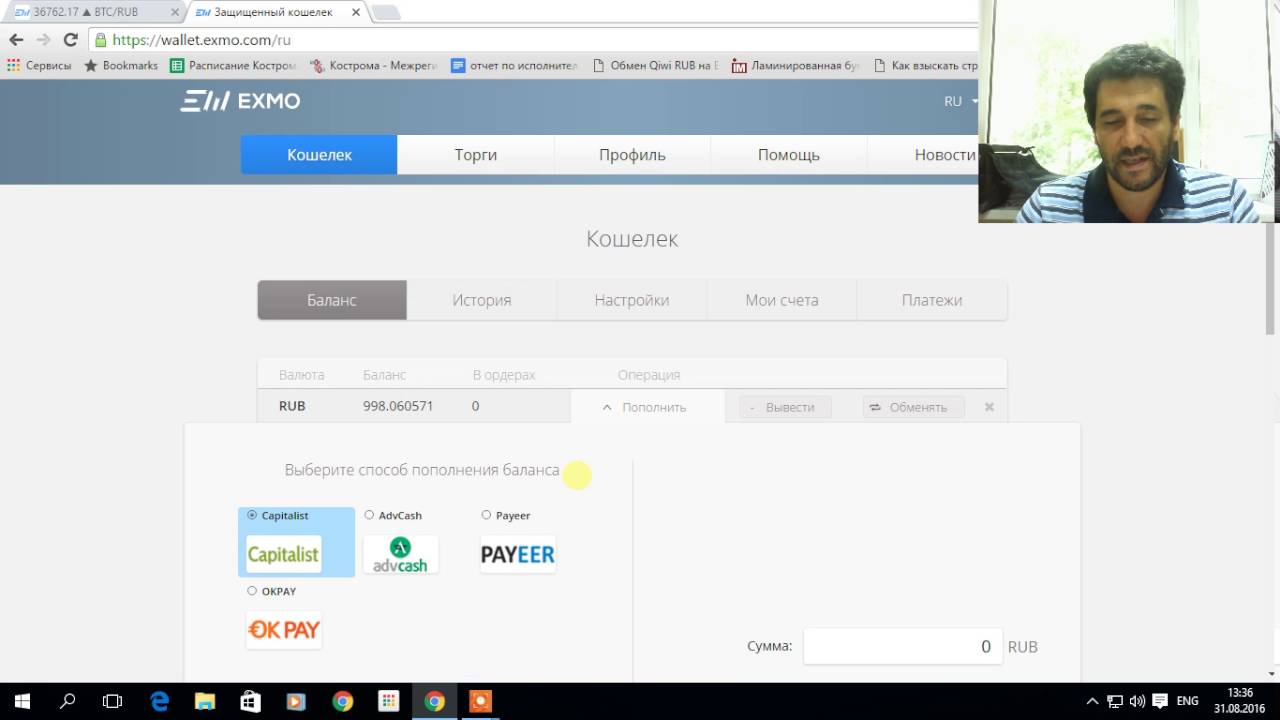Open отчет по исполнител bookmark

514,65
